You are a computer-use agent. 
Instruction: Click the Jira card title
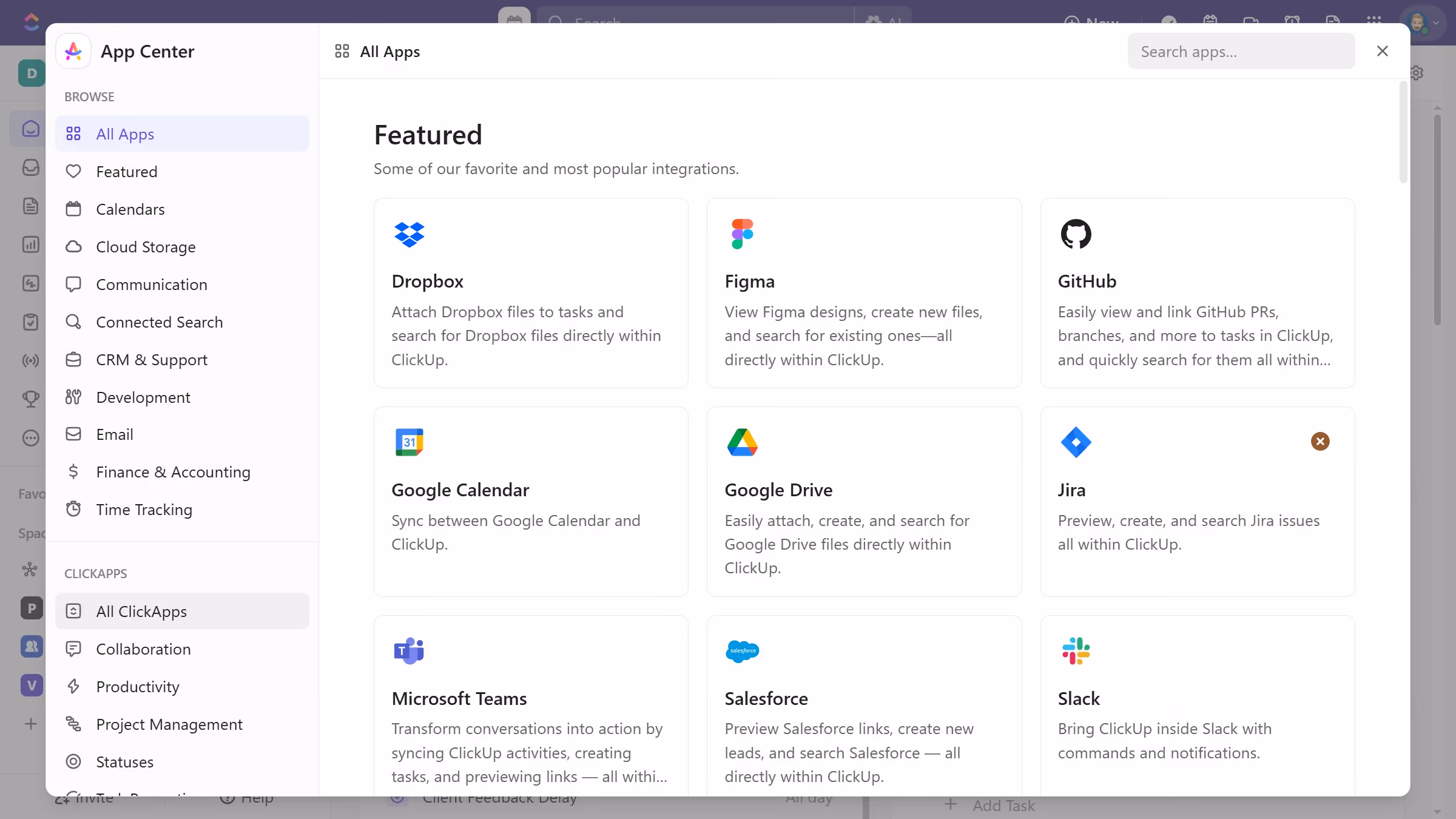pos(1071,490)
